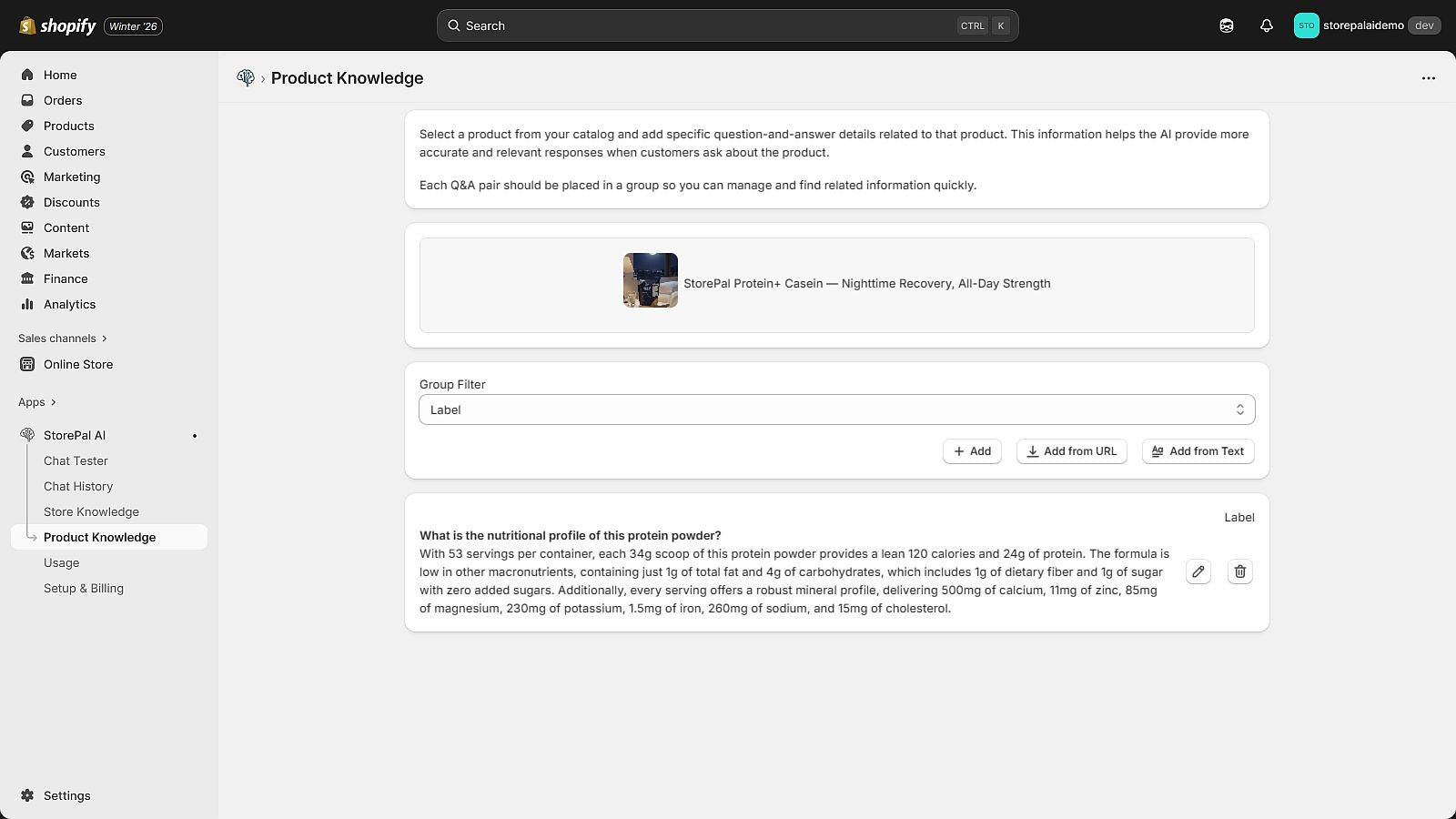Click the Orders inbox icon
1456x819 pixels.
pyautogui.click(x=27, y=100)
